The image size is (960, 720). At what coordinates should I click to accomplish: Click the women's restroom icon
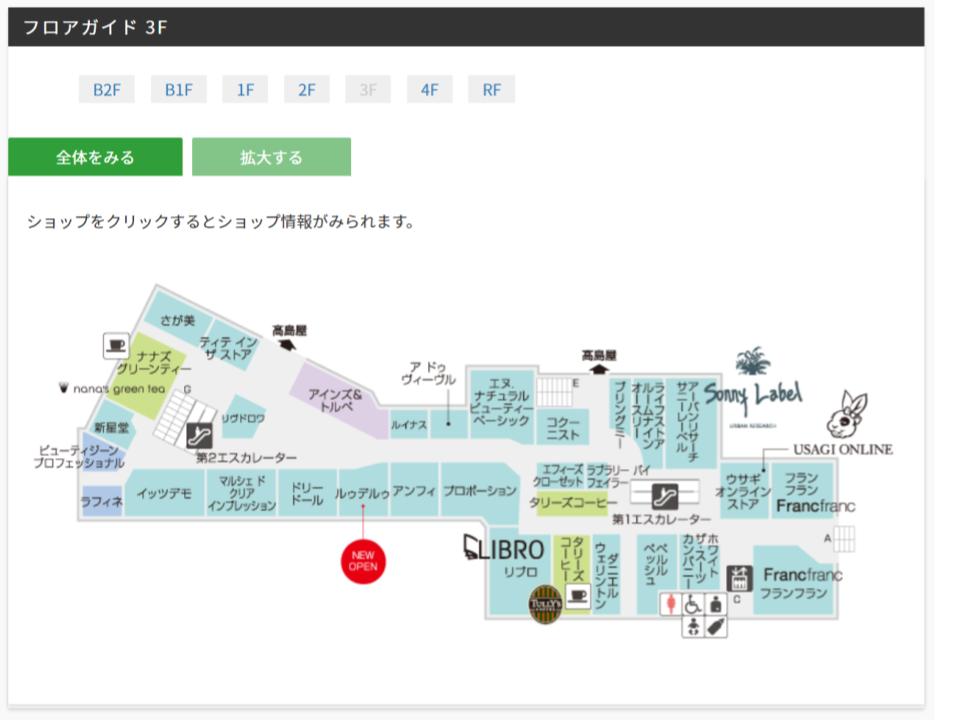[x=670, y=604]
